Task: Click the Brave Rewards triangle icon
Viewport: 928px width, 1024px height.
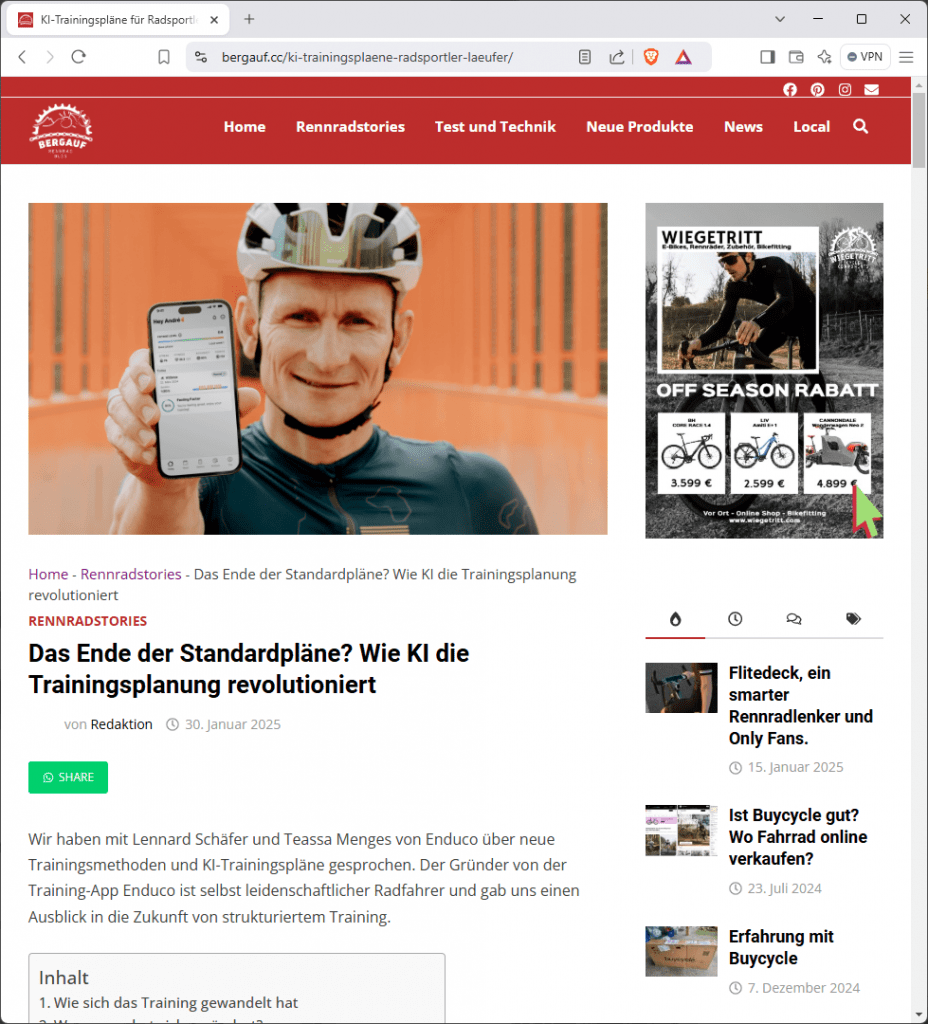Action: tap(683, 57)
